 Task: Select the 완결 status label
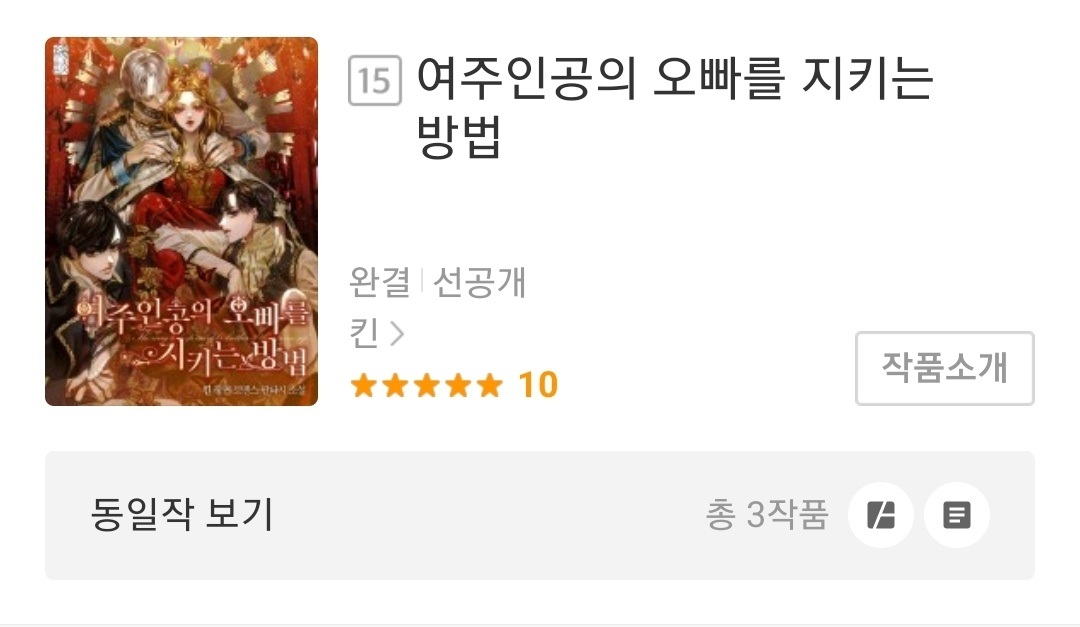[380, 282]
